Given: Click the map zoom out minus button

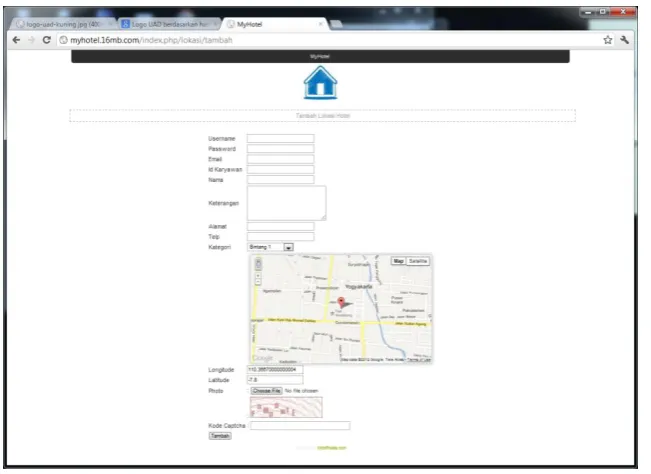Looking at the screenshot, I should [x=258, y=282].
